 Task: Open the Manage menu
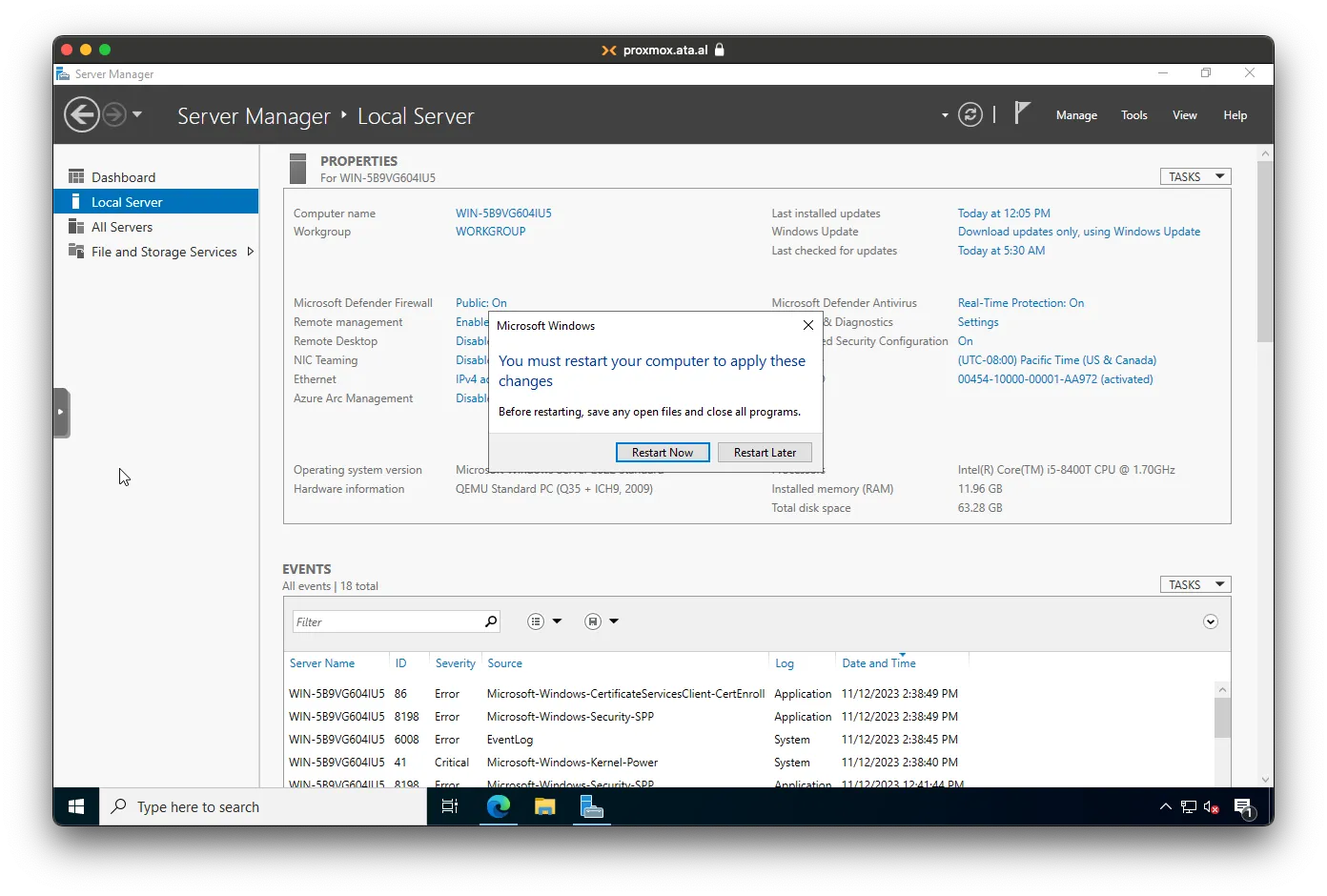pyautogui.click(x=1076, y=115)
